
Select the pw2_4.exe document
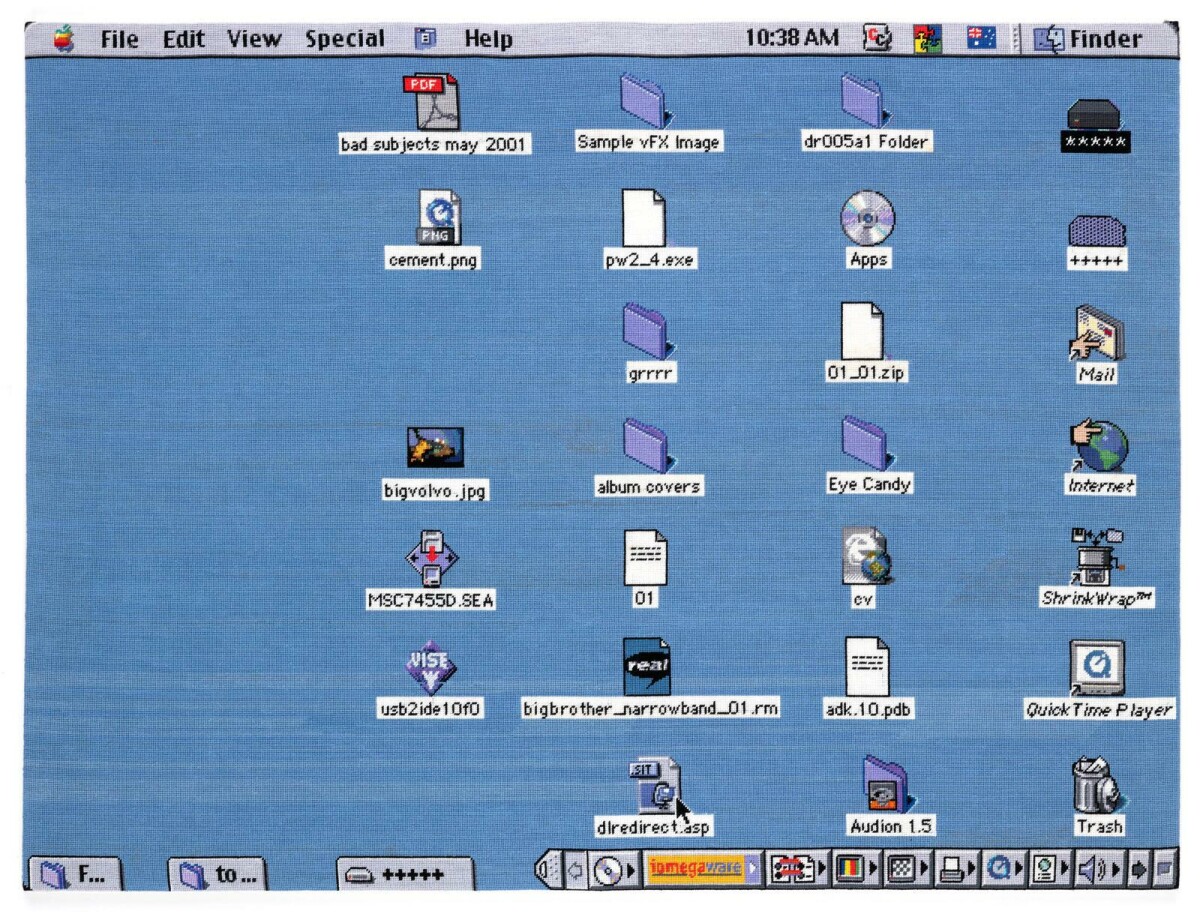(x=643, y=218)
